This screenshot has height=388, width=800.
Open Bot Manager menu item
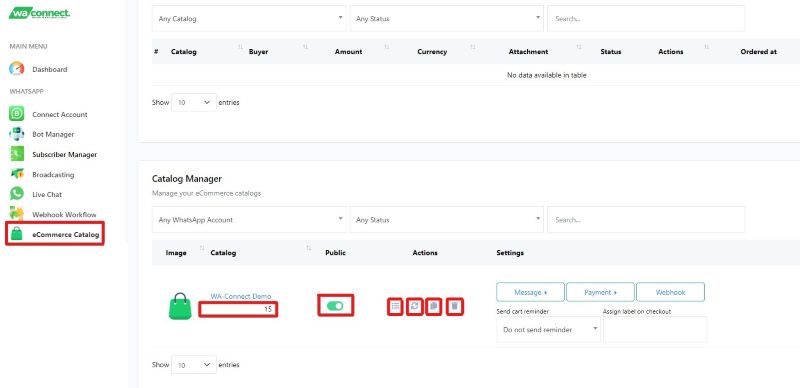[x=53, y=134]
